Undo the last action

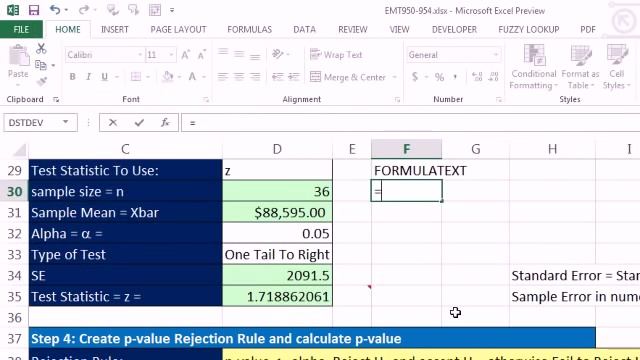coord(55,10)
